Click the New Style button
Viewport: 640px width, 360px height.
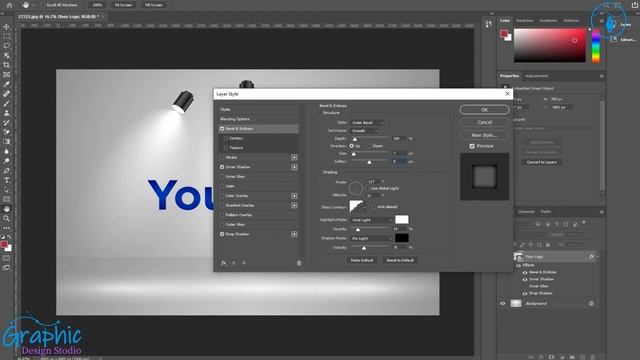[484, 135]
